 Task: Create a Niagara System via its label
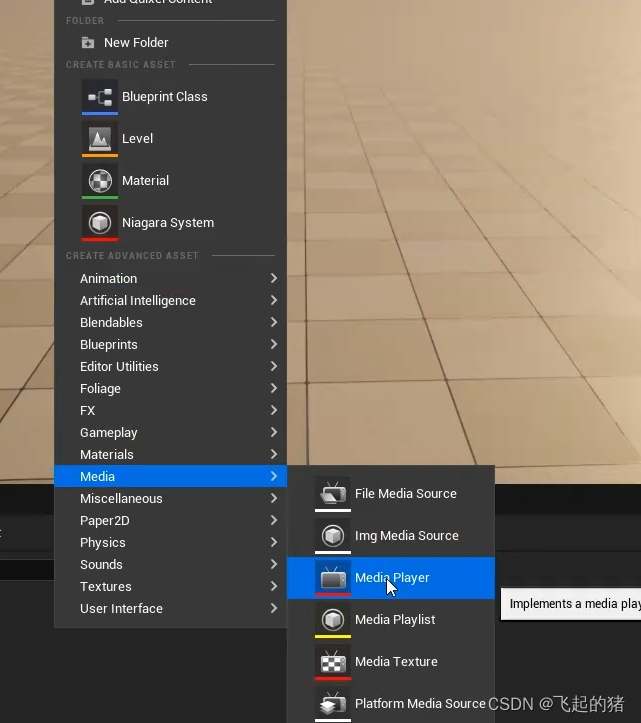[x=168, y=223]
